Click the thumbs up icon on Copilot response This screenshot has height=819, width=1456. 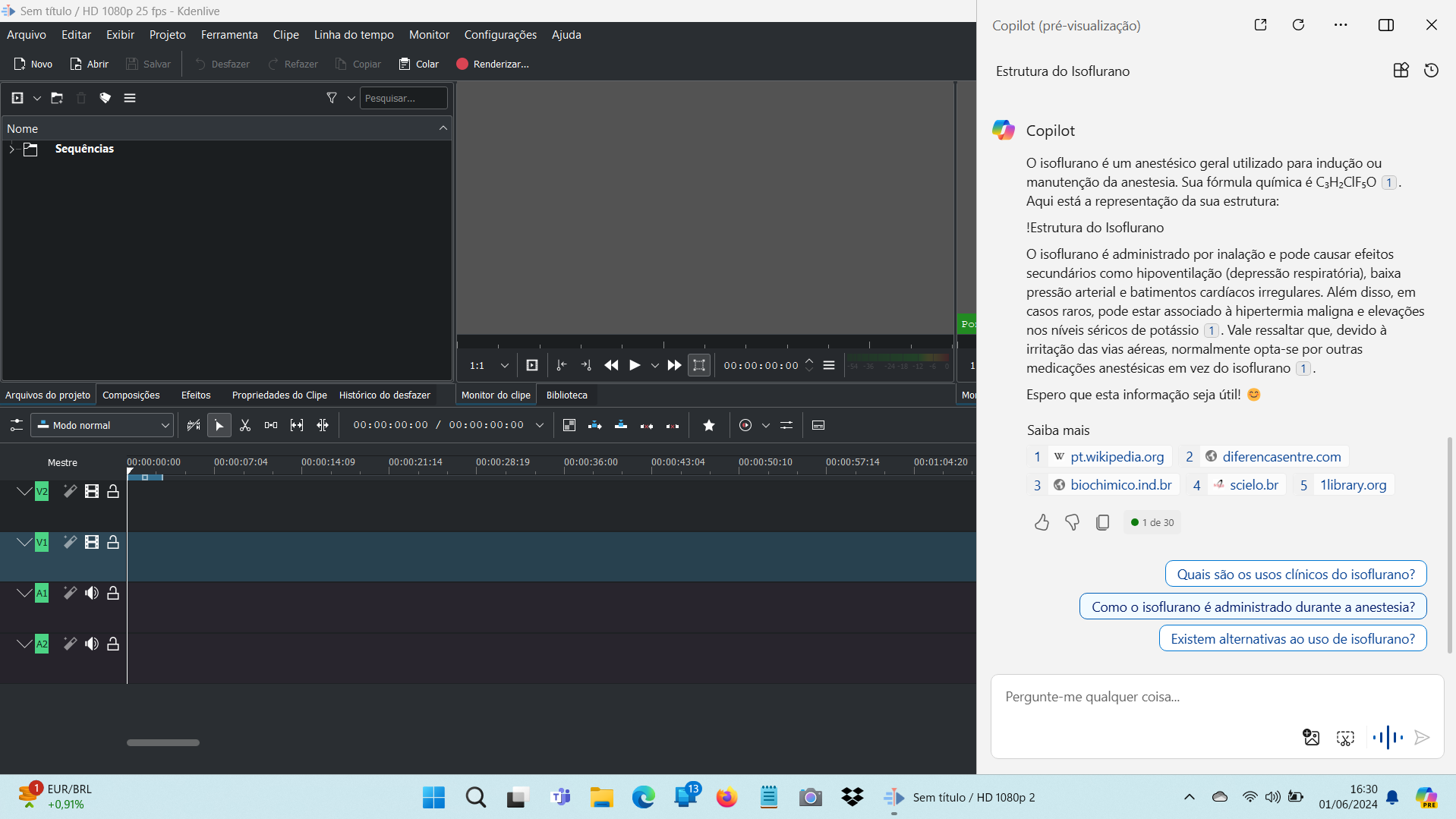(1042, 522)
